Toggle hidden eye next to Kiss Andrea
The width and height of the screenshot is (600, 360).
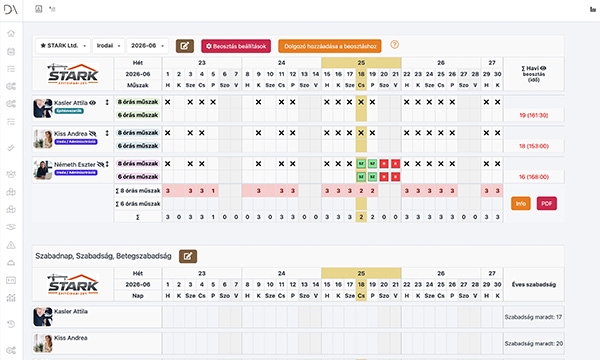click(x=92, y=134)
